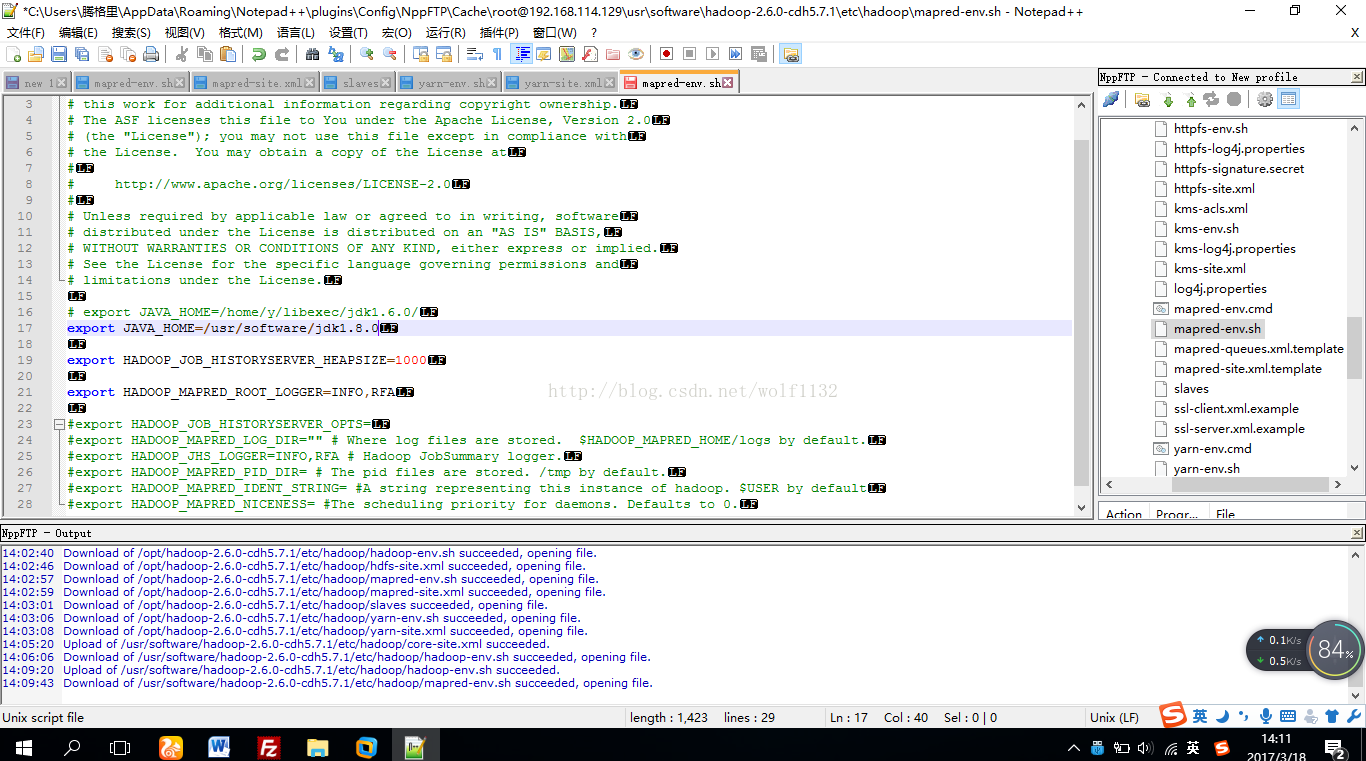Create a new file with toolbar icon
The image size is (1366, 761).
pyautogui.click(x=13, y=54)
